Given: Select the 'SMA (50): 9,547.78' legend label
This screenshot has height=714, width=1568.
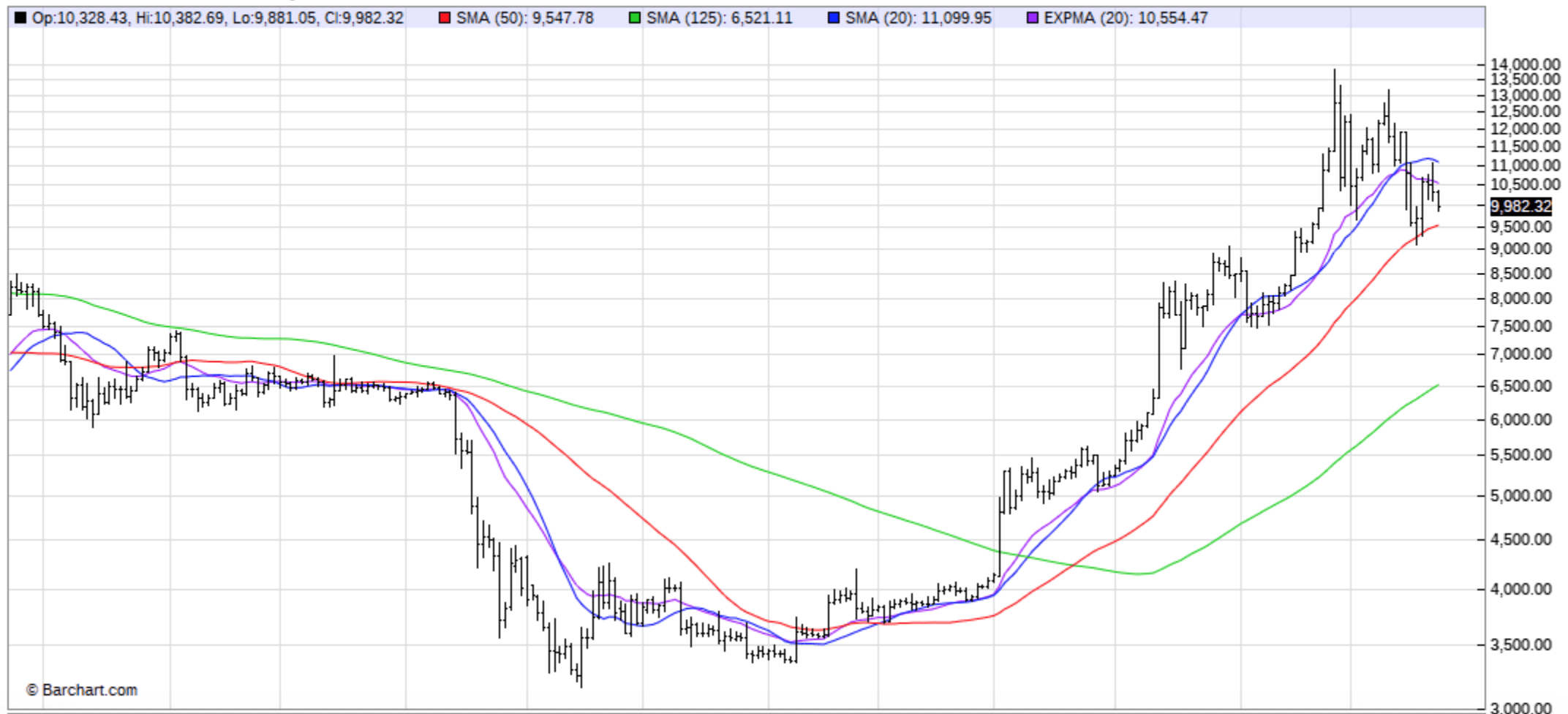Looking at the screenshot, I should coord(525,18).
